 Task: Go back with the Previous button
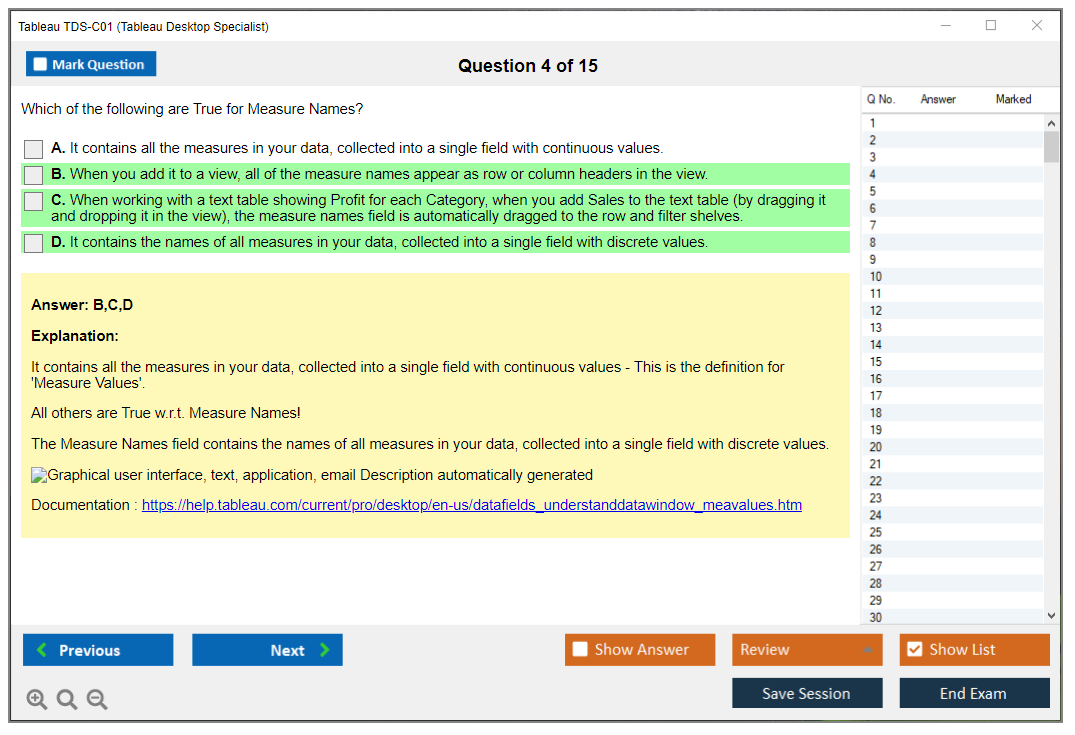click(98, 650)
